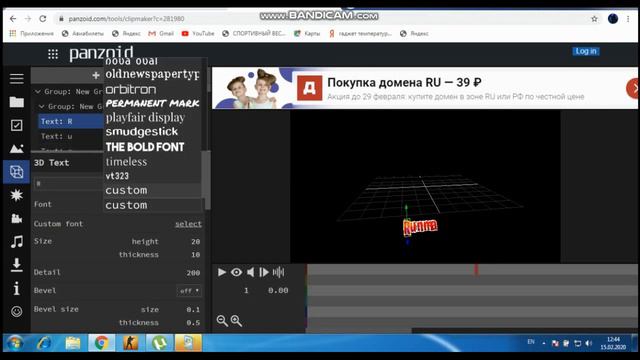Screen dimensions: 640x360
Task: Click the Log in button
Action: tap(586, 51)
